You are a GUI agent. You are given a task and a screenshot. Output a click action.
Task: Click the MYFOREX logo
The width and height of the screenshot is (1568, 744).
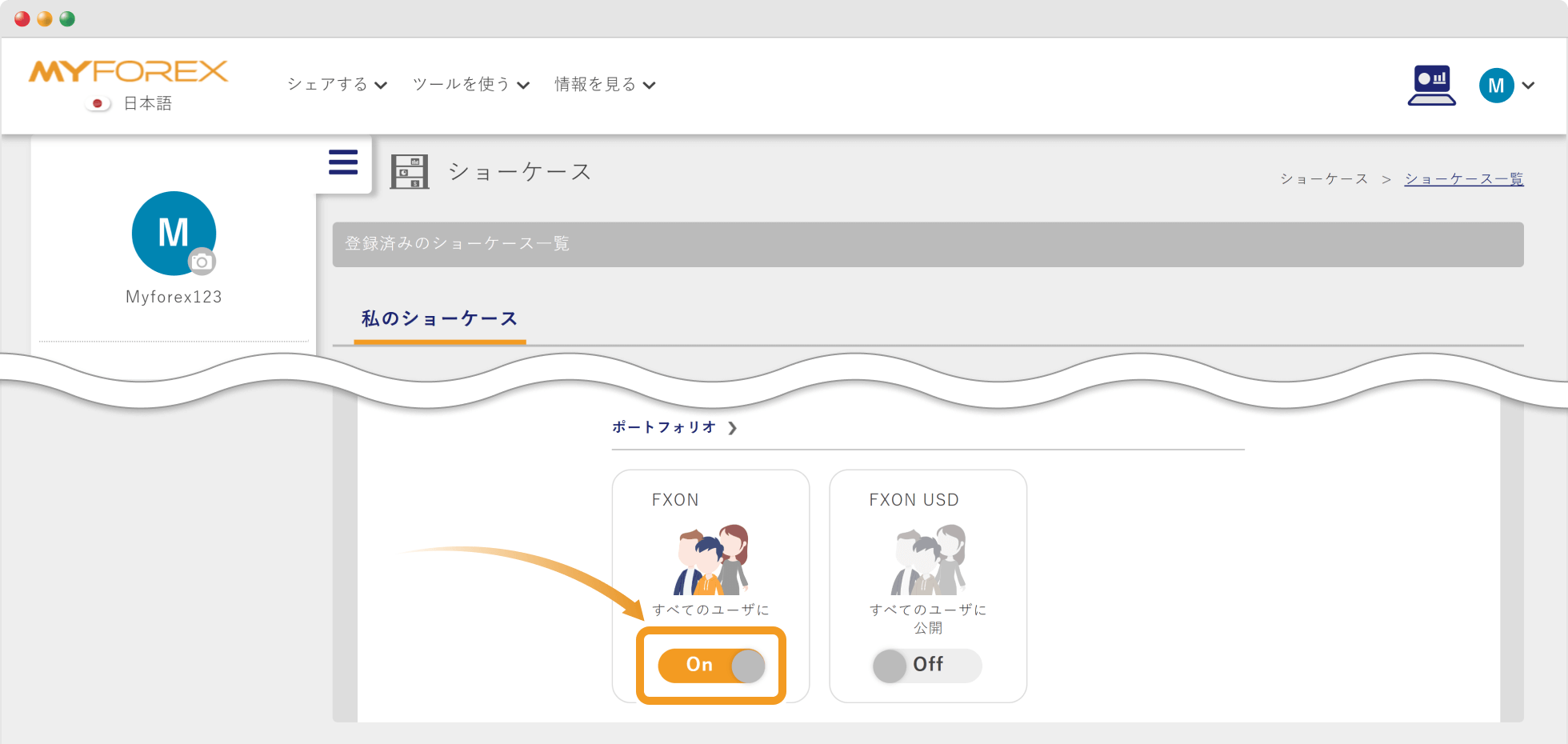point(128,72)
